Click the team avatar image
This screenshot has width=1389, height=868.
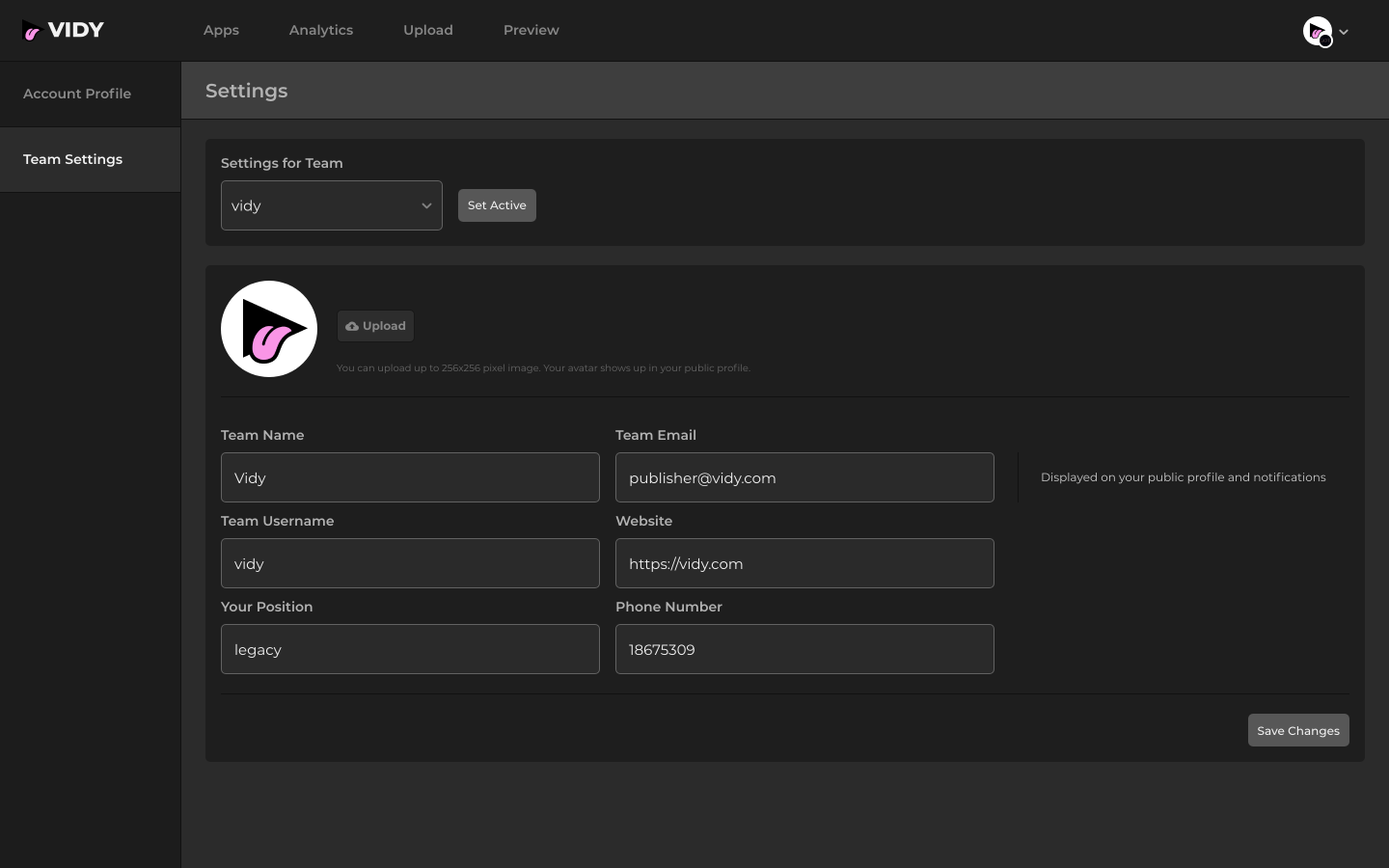(x=269, y=329)
